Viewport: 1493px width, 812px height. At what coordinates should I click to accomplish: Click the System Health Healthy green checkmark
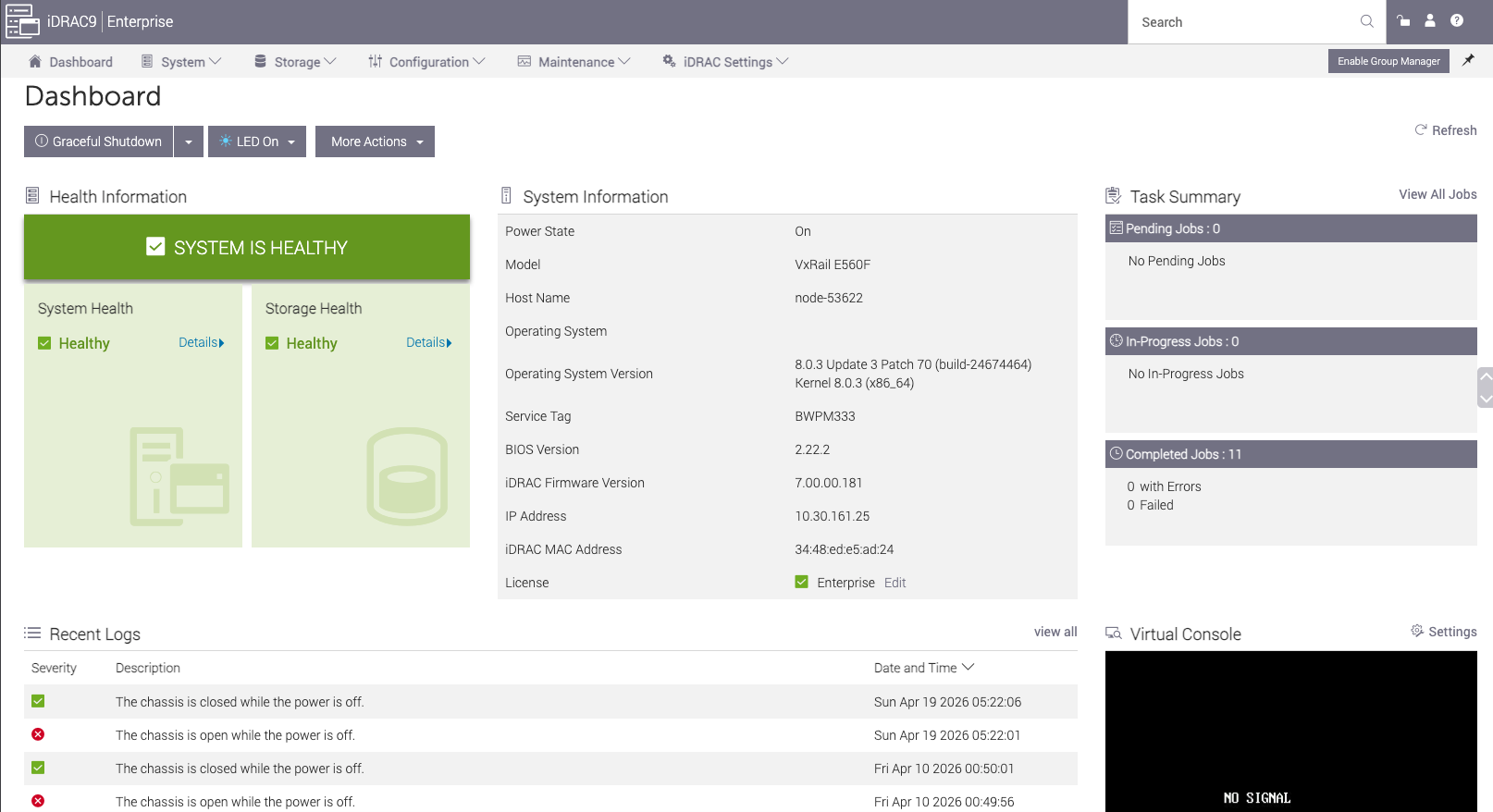pyautogui.click(x=44, y=343)
